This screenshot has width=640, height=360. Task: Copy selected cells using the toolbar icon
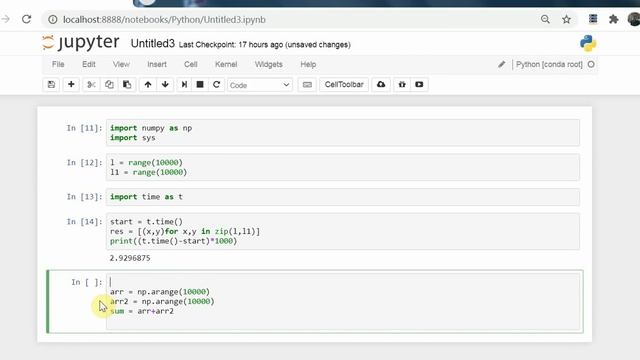tap(109, 84)
